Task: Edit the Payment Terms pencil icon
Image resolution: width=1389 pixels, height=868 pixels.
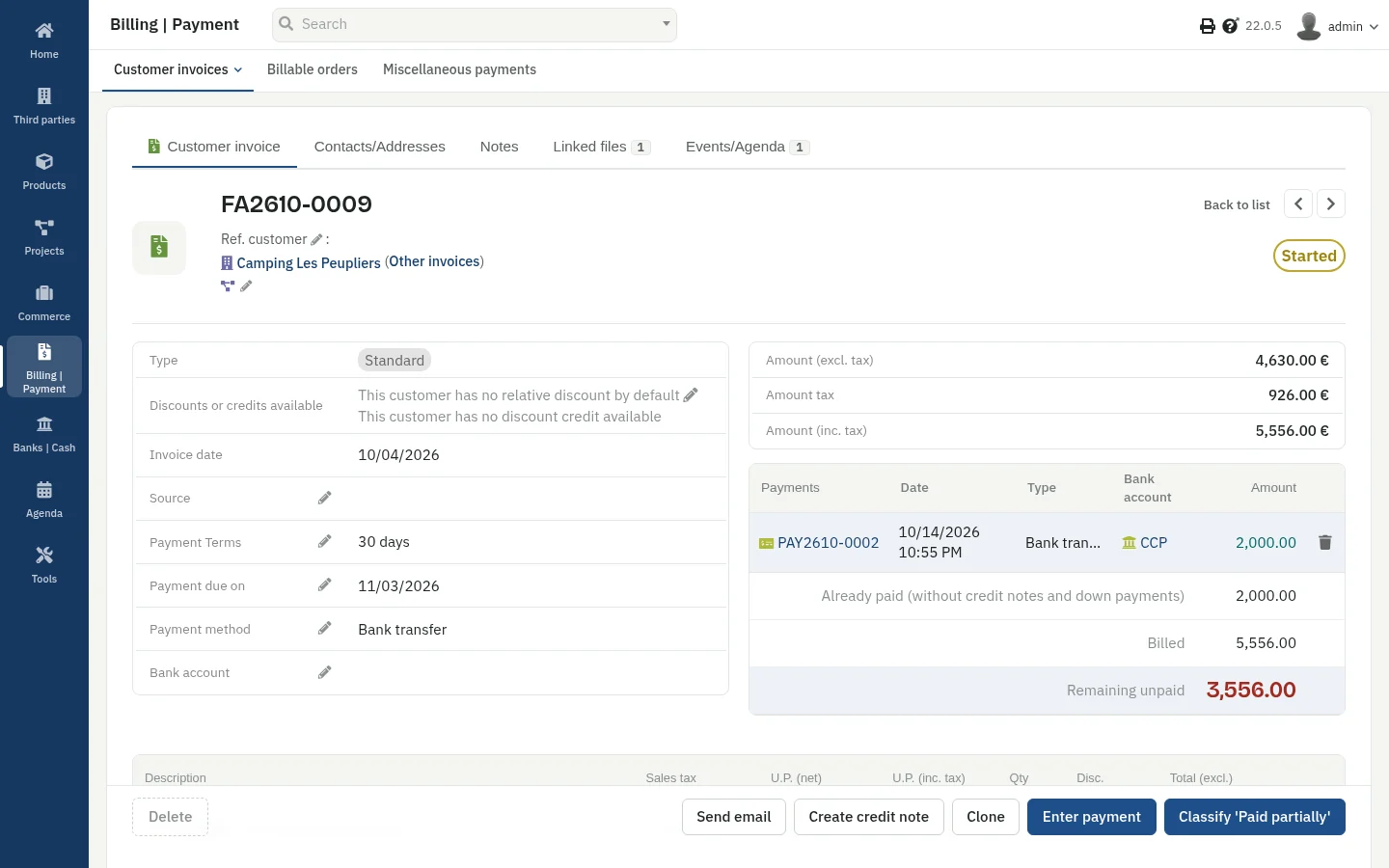Action: (x=325, y=542)
